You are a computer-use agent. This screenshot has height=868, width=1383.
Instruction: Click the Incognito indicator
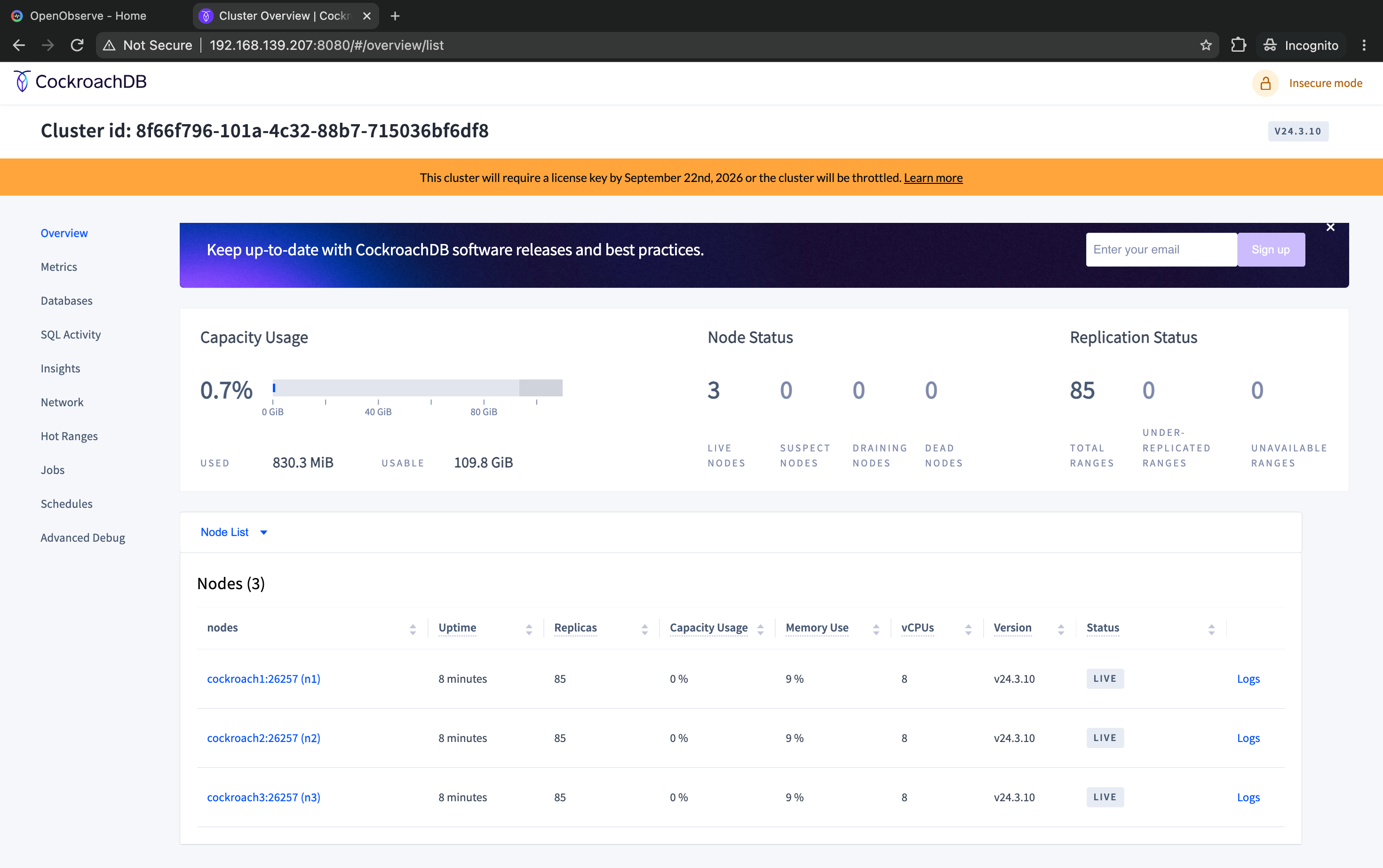point(1301,45)
